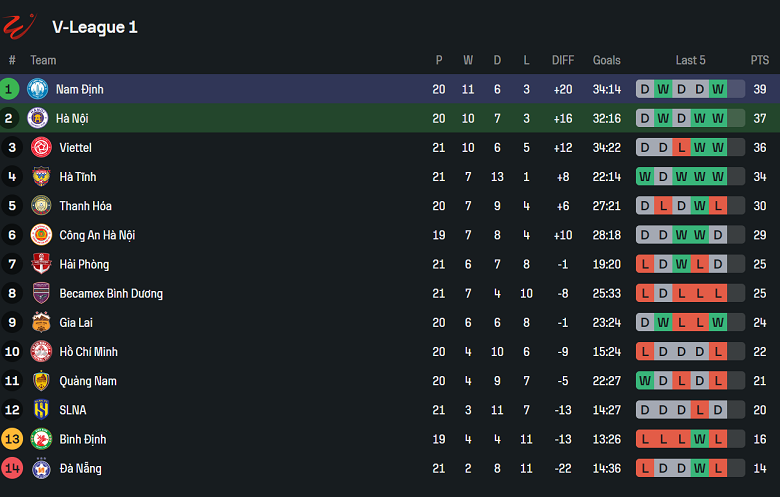Image resolution: width=780 pixels, height=497 pixels.
Task: Click Hà Nội club crest
Action: [38, 118]
